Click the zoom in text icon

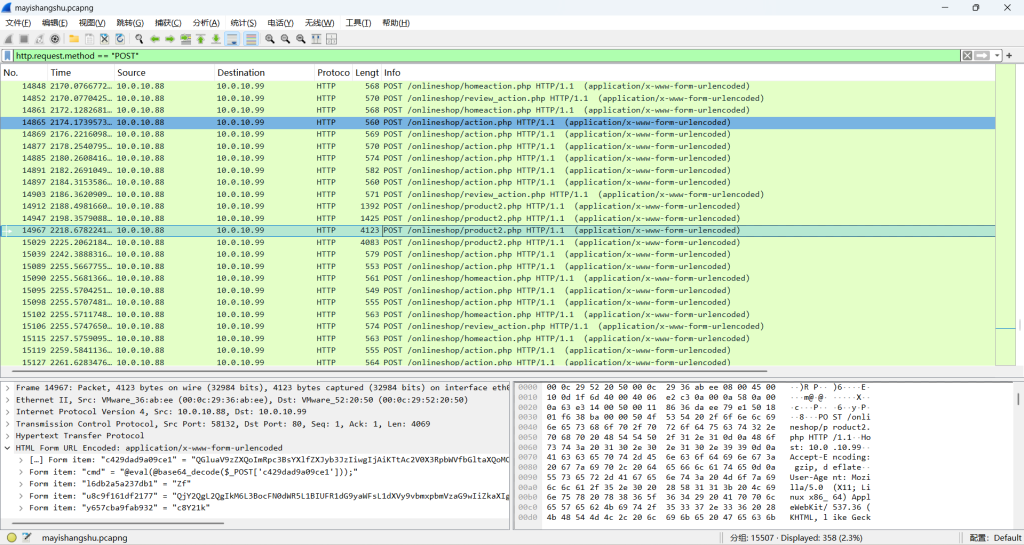coord(269,39)
